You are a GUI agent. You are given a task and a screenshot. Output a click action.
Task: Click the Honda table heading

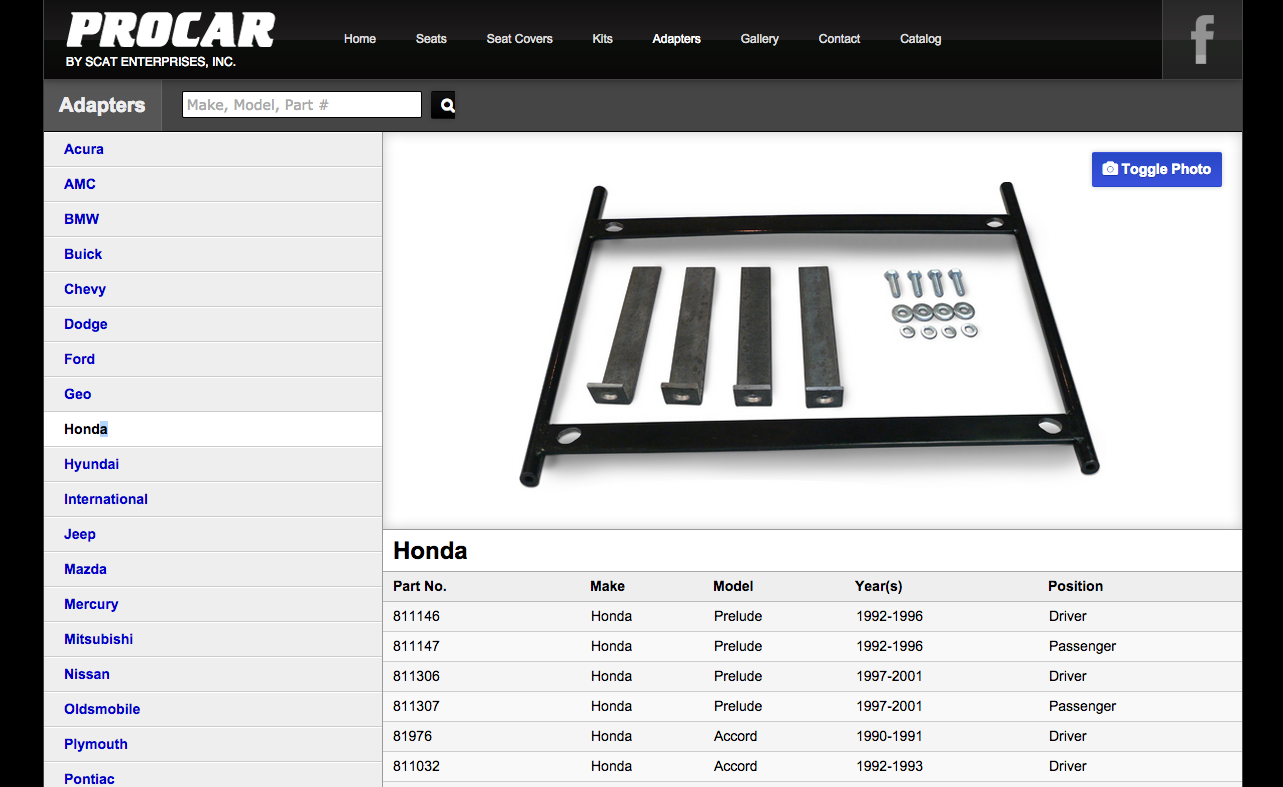tap(430, 551)
